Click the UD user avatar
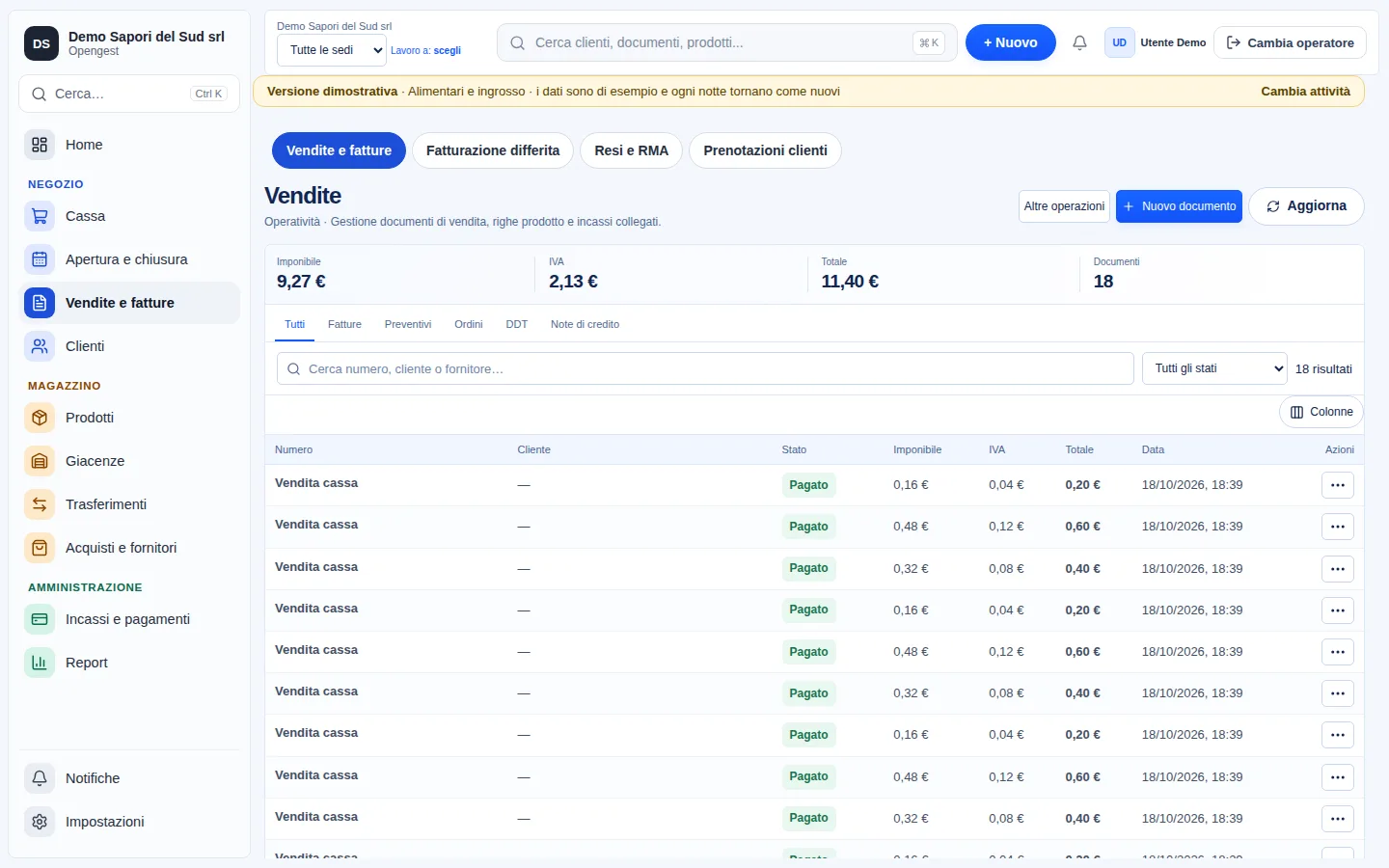The width and height of the screenshot is (1389, 868). (1119, 42)
